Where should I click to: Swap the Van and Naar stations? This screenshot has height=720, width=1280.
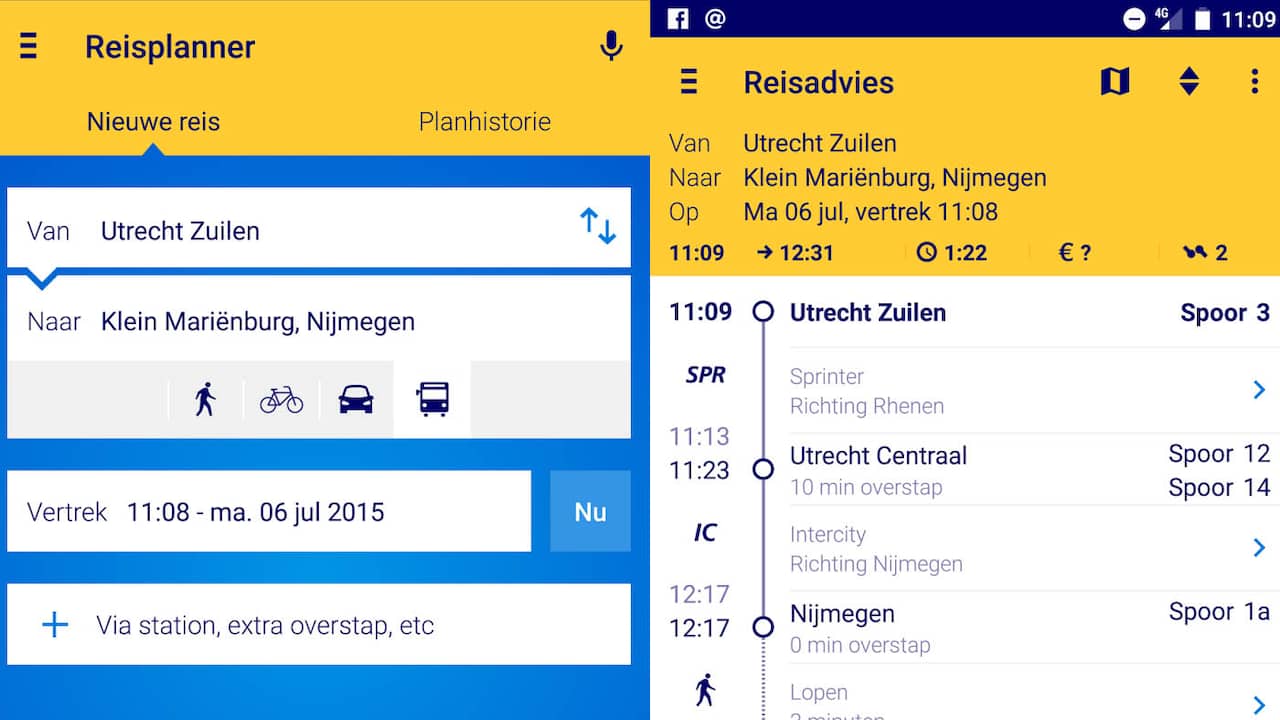point(599,227)
